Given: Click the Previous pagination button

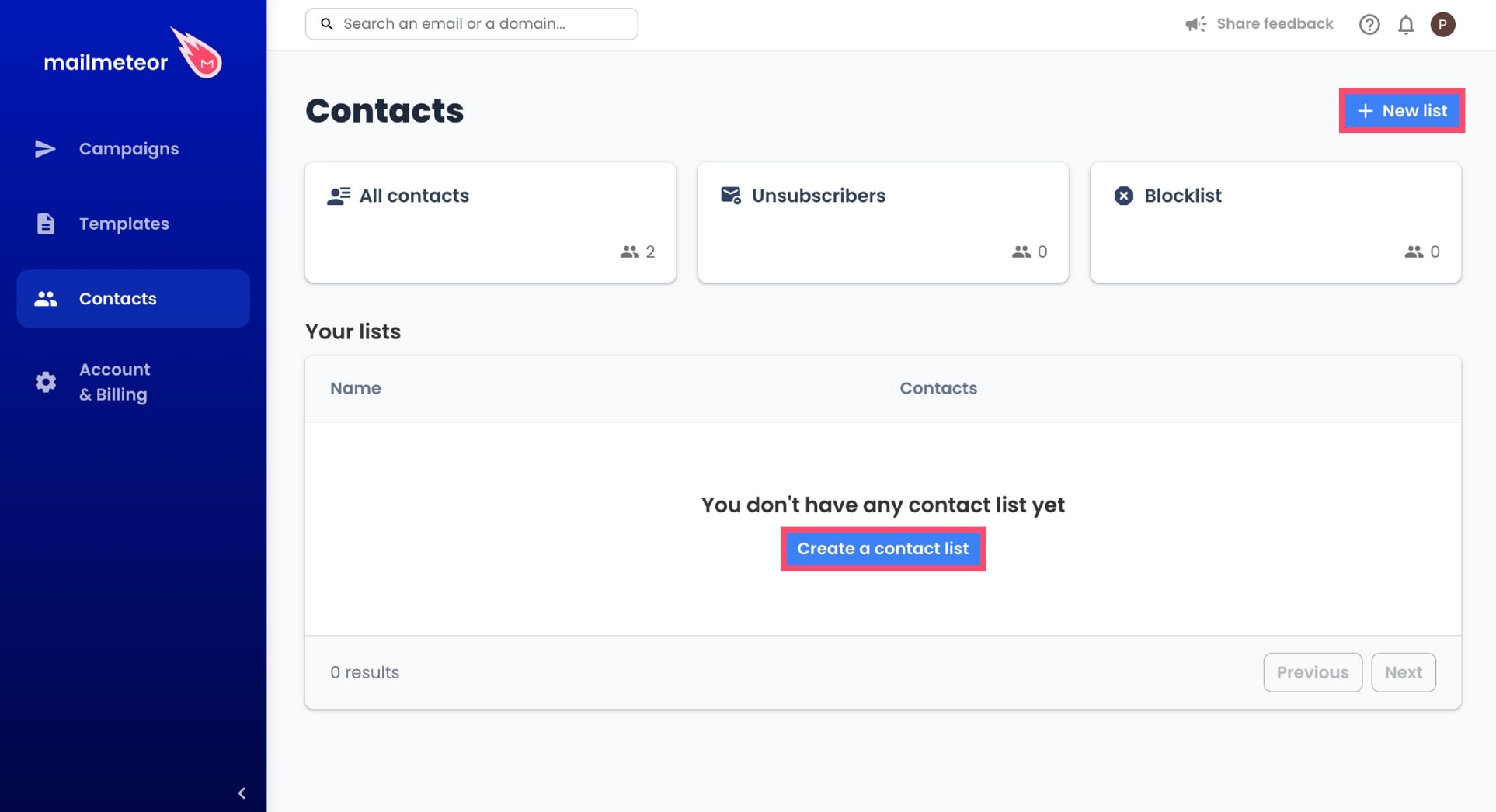Looking at the screenshot, I should (x=1313, y=672).
